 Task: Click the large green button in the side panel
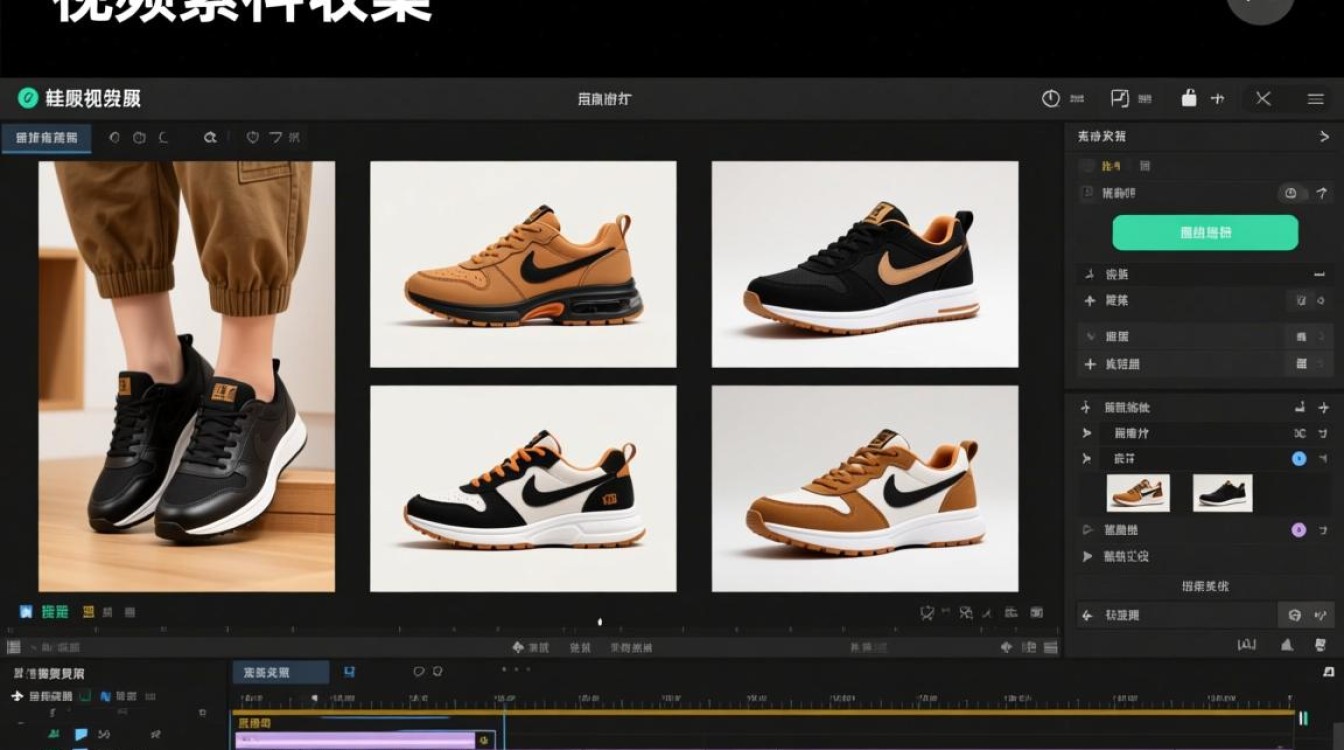pyautogui.click(x=1205, y=233)
